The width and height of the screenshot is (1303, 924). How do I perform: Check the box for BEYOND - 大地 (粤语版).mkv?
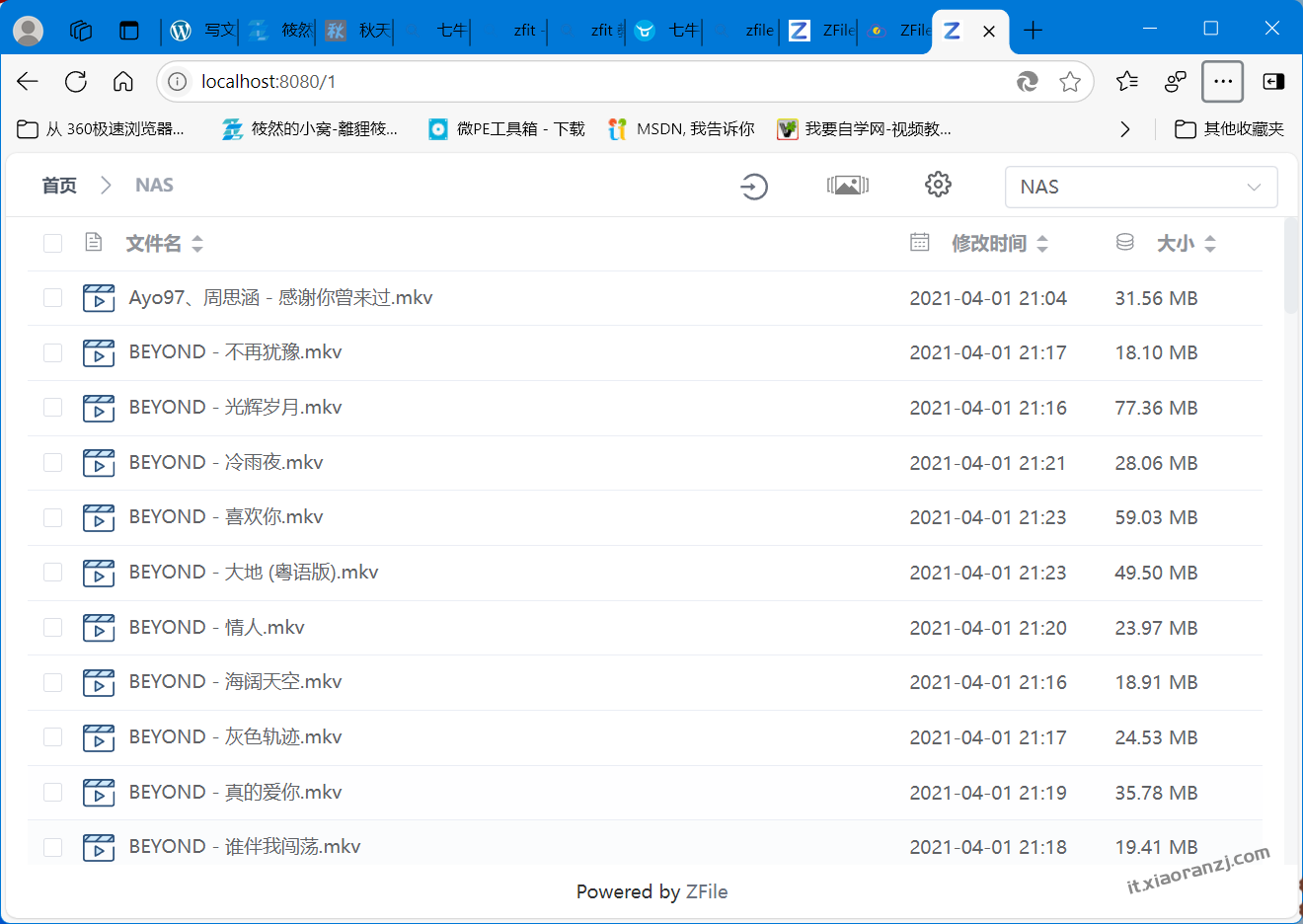53,573
